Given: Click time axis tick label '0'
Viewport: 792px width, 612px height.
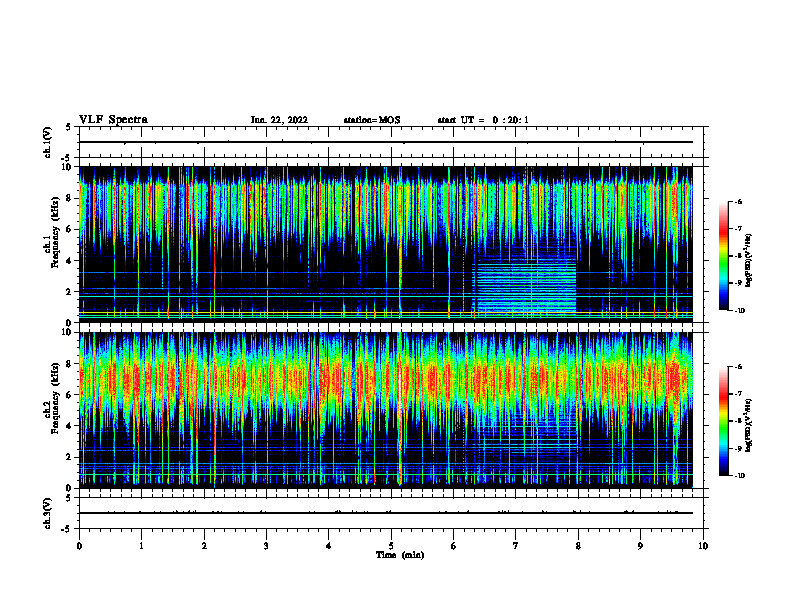Looking at the screenshot, I should click(x=79, y=546).
